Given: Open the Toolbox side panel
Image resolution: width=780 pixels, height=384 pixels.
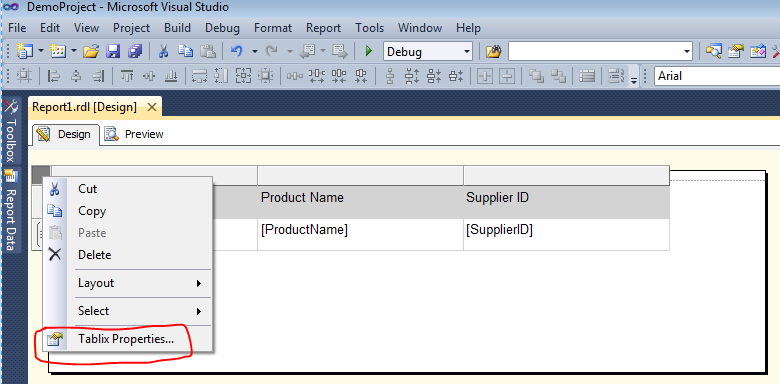Looking at the screenshot, I should coord(11,129).
